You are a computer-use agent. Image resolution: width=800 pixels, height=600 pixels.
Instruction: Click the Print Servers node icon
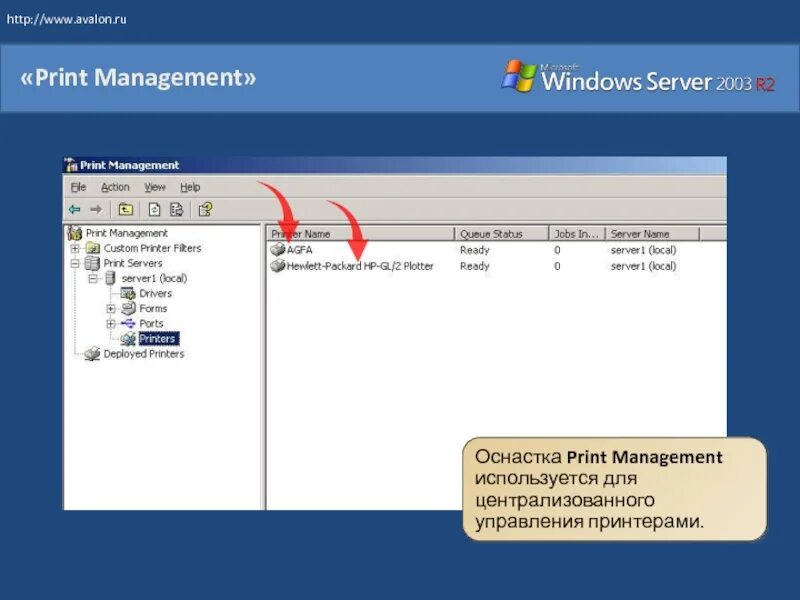[x=92, y=263]
